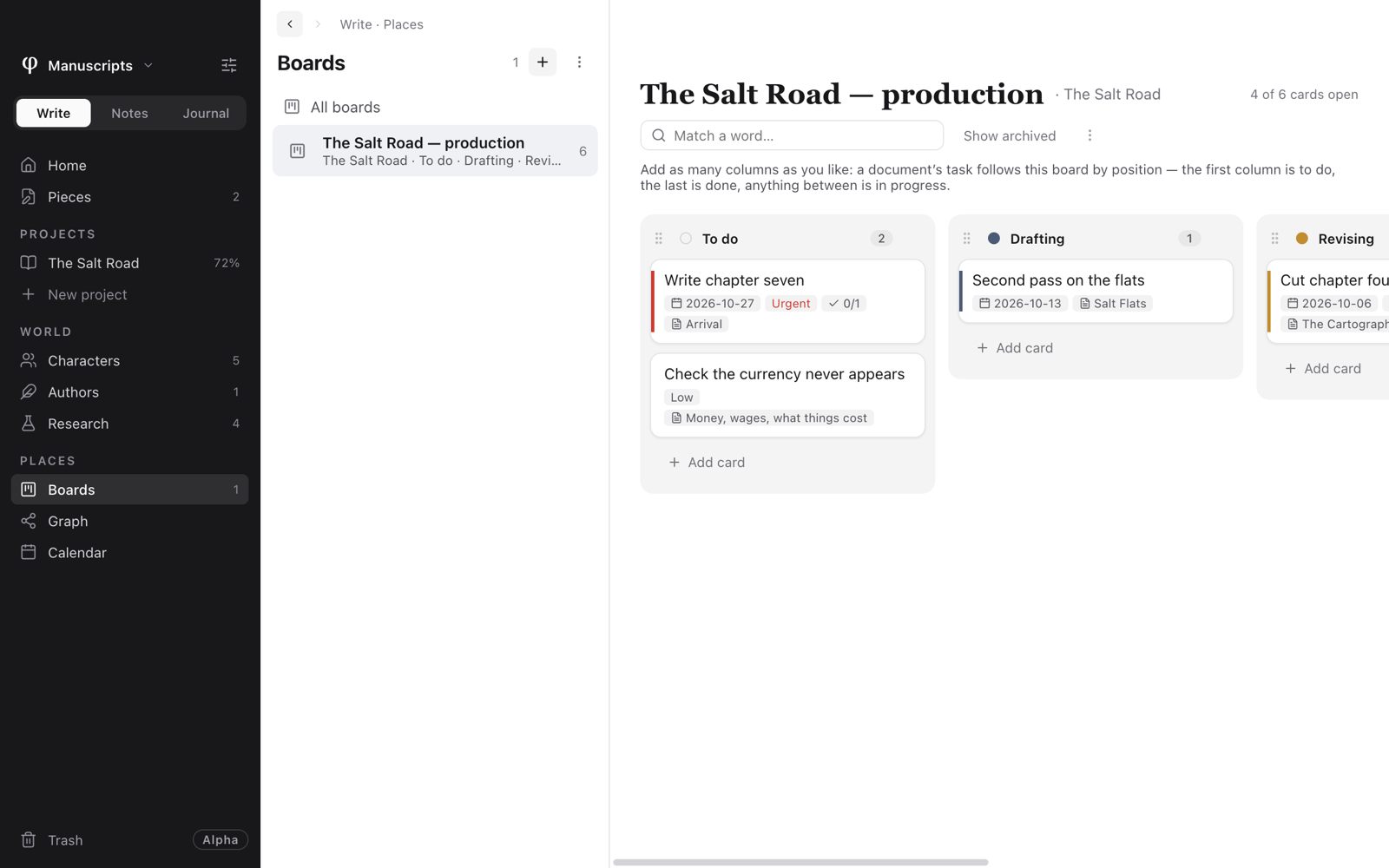Grab the Drafting column drag handle
Image resolution: width=1389 pixels, height=868 pixels.
coord(967,239)
